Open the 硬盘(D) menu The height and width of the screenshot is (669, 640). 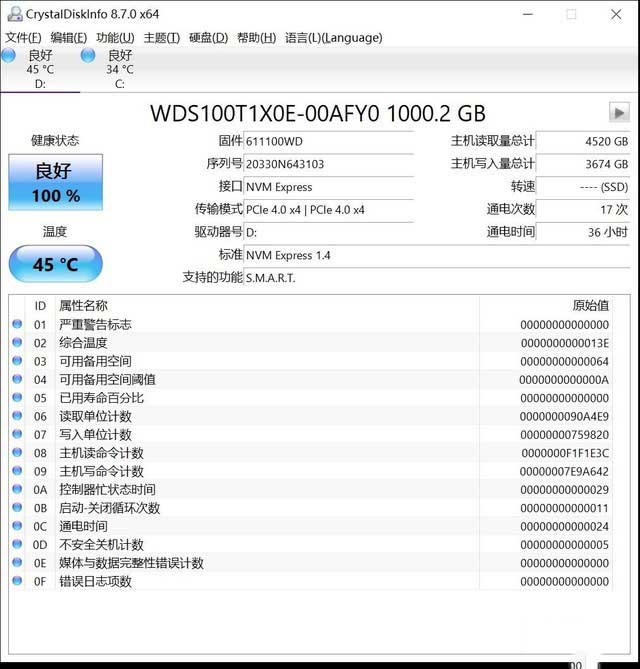click(x=208, y=38)
